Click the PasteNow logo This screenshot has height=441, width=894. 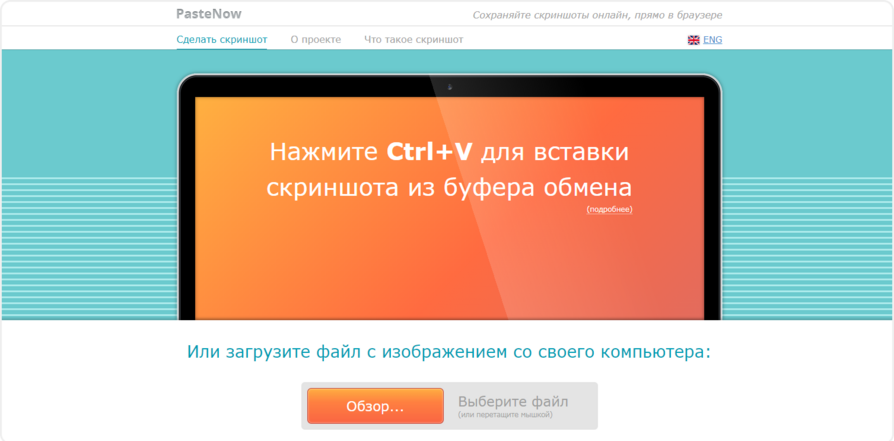pos(209,14)
